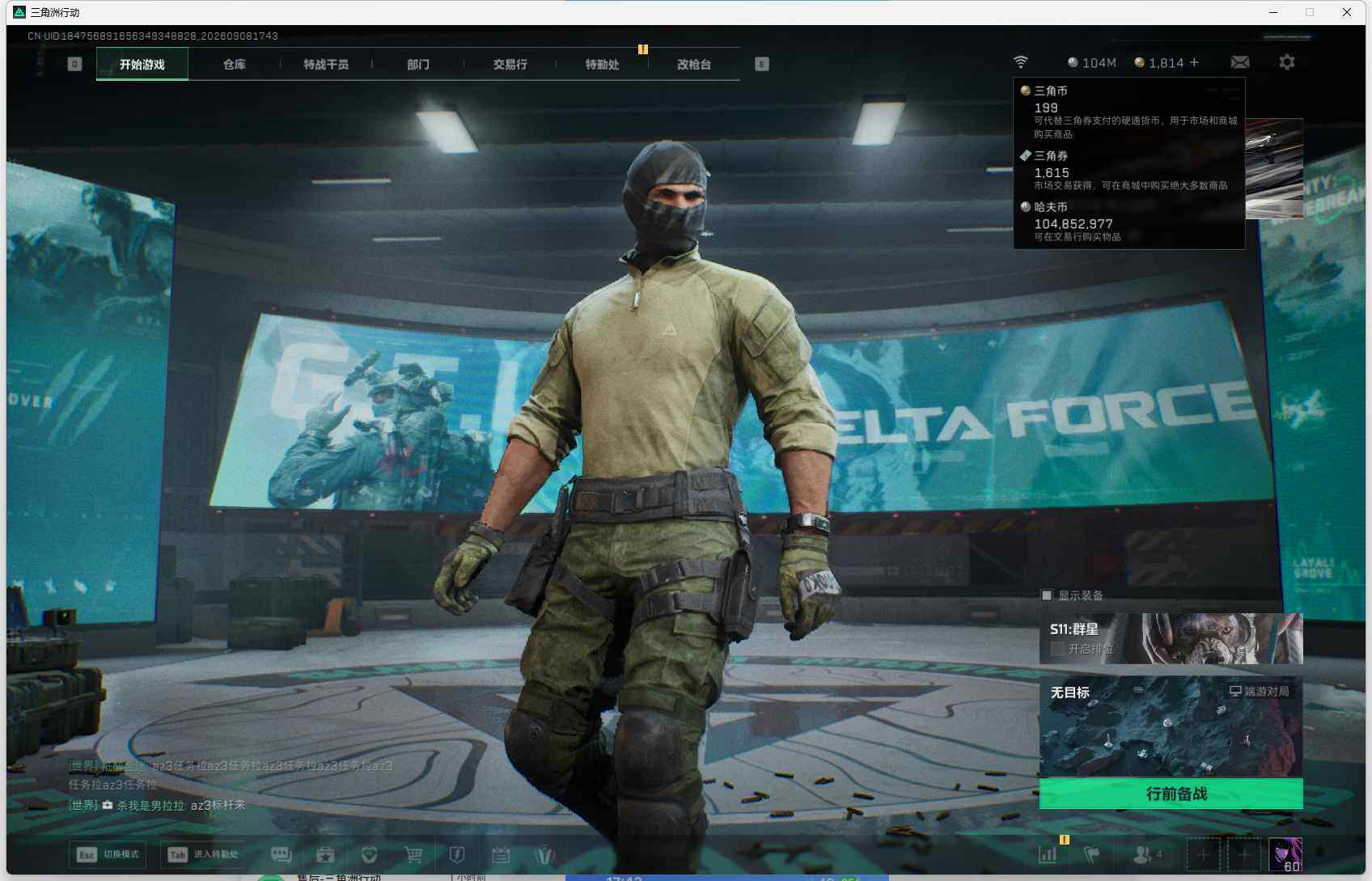Screen dimensions: 1372x881
Task: Open the 无目标 map selection card
Action: tap(1171, 726)
